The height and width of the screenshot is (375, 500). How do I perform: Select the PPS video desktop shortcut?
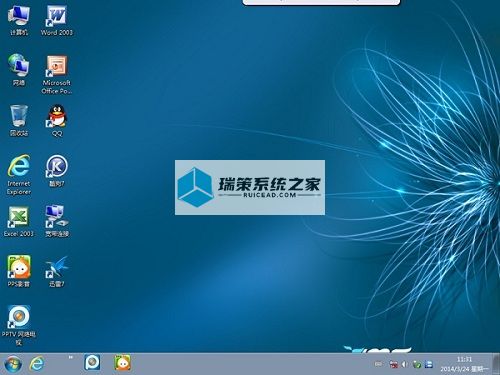pos(19,271)
